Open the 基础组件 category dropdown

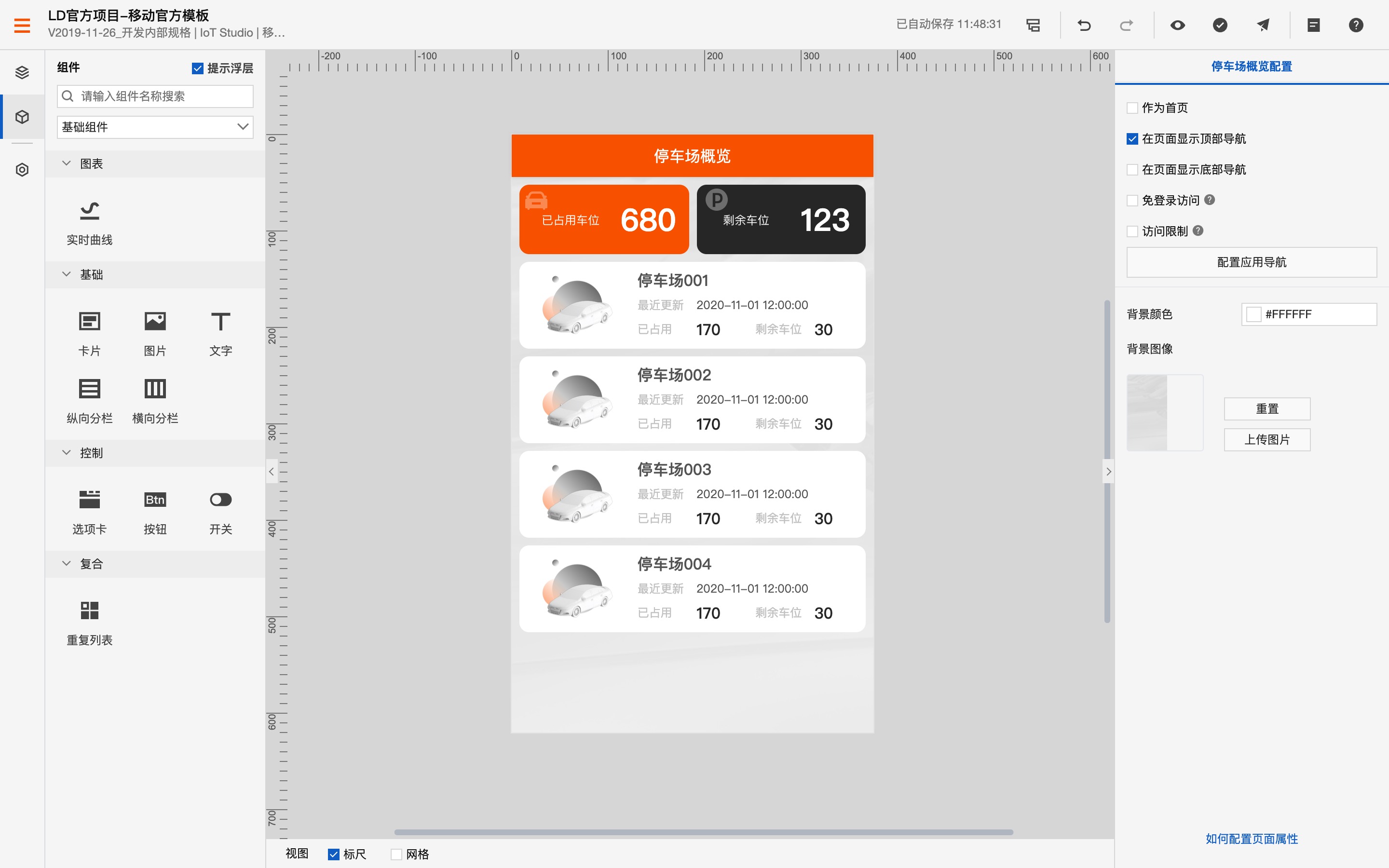(x=155, y=127)
